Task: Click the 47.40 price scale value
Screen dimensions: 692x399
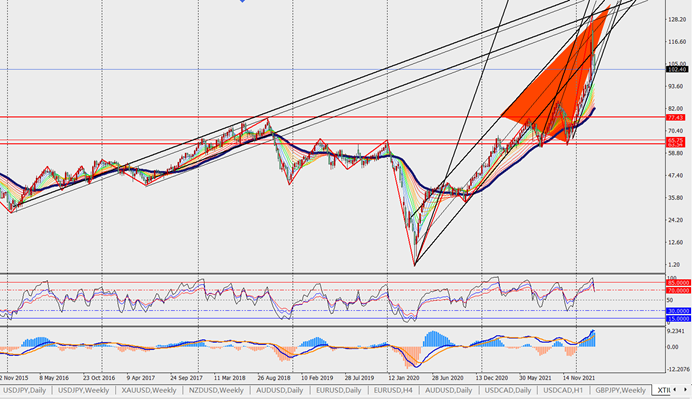Action: pyautogui.click(x=677, y=175)
